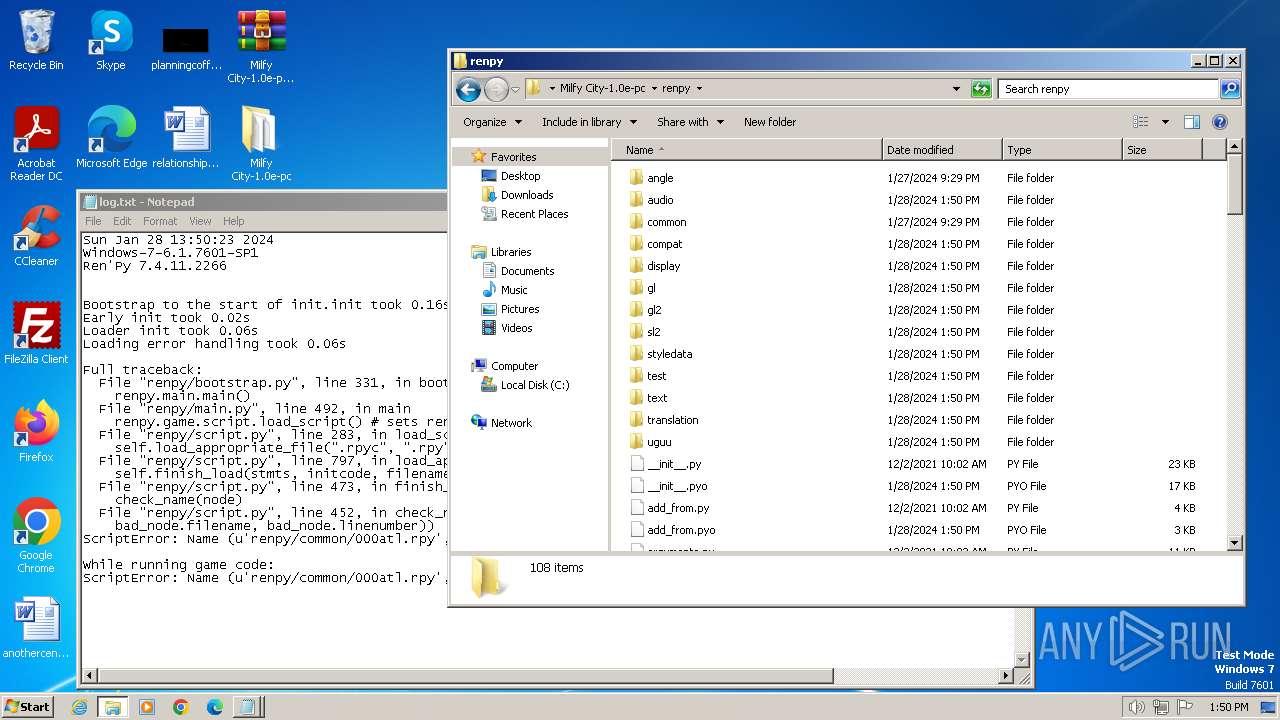Viewport: 1280px width, 720px height.
Task: Sort files by the Size column
Action: click(x=1162, y=150)
